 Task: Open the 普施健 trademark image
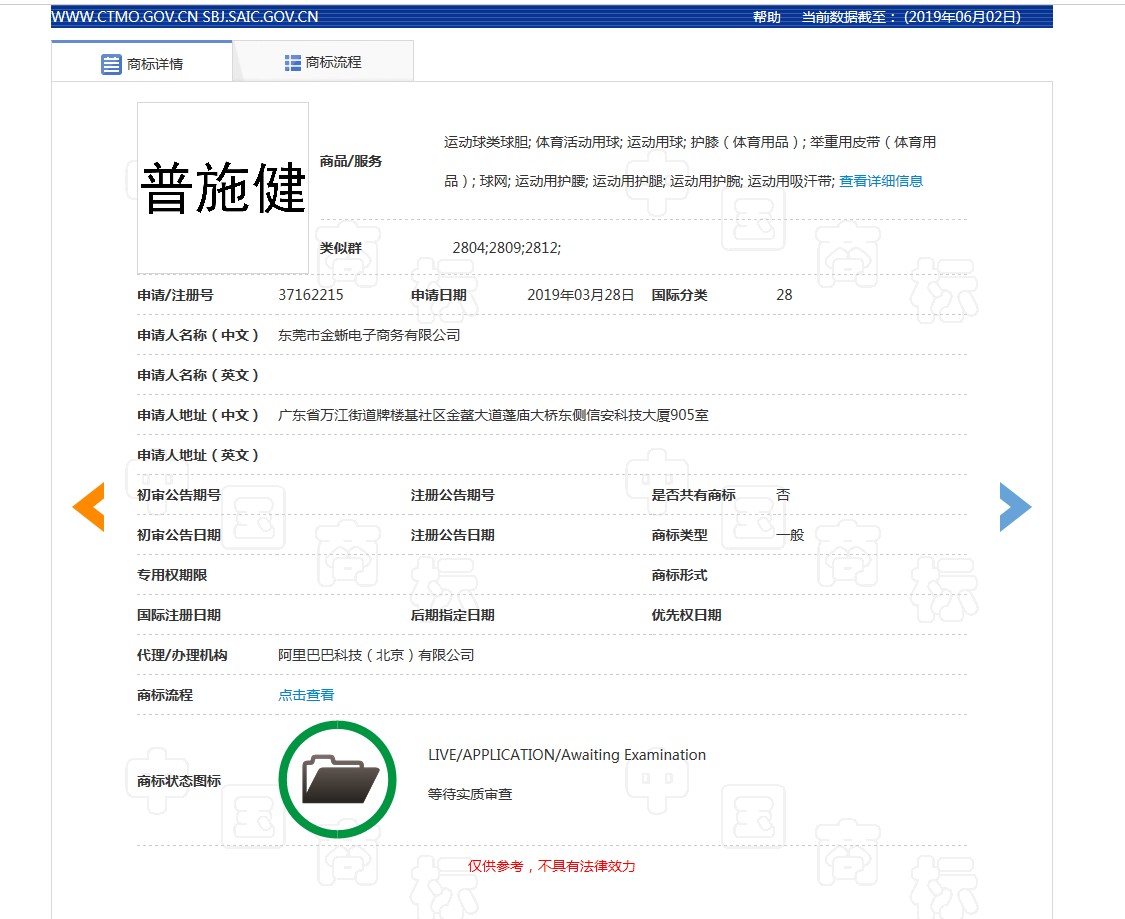pos(223,187)
